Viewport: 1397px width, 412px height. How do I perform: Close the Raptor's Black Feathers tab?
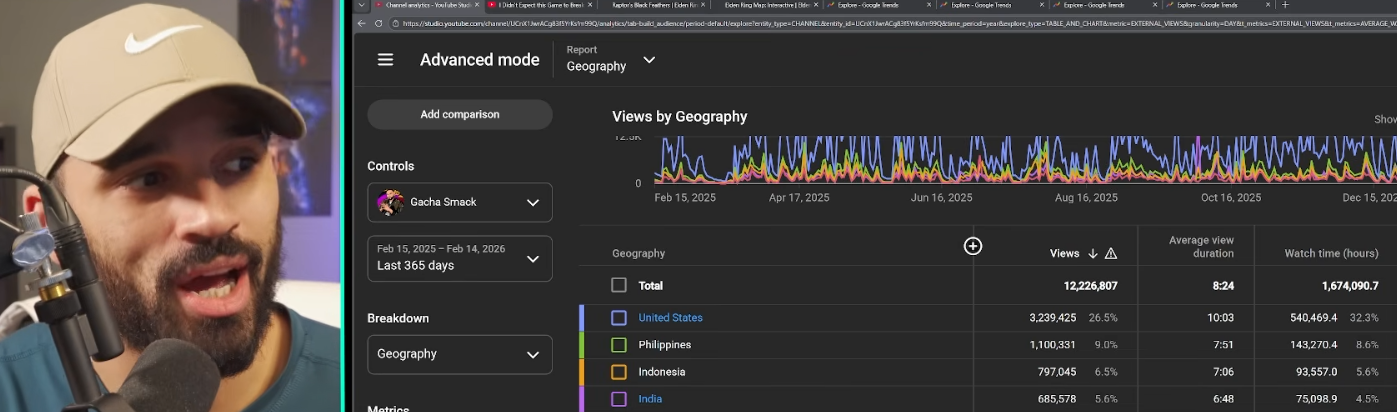tap(703, 5)
